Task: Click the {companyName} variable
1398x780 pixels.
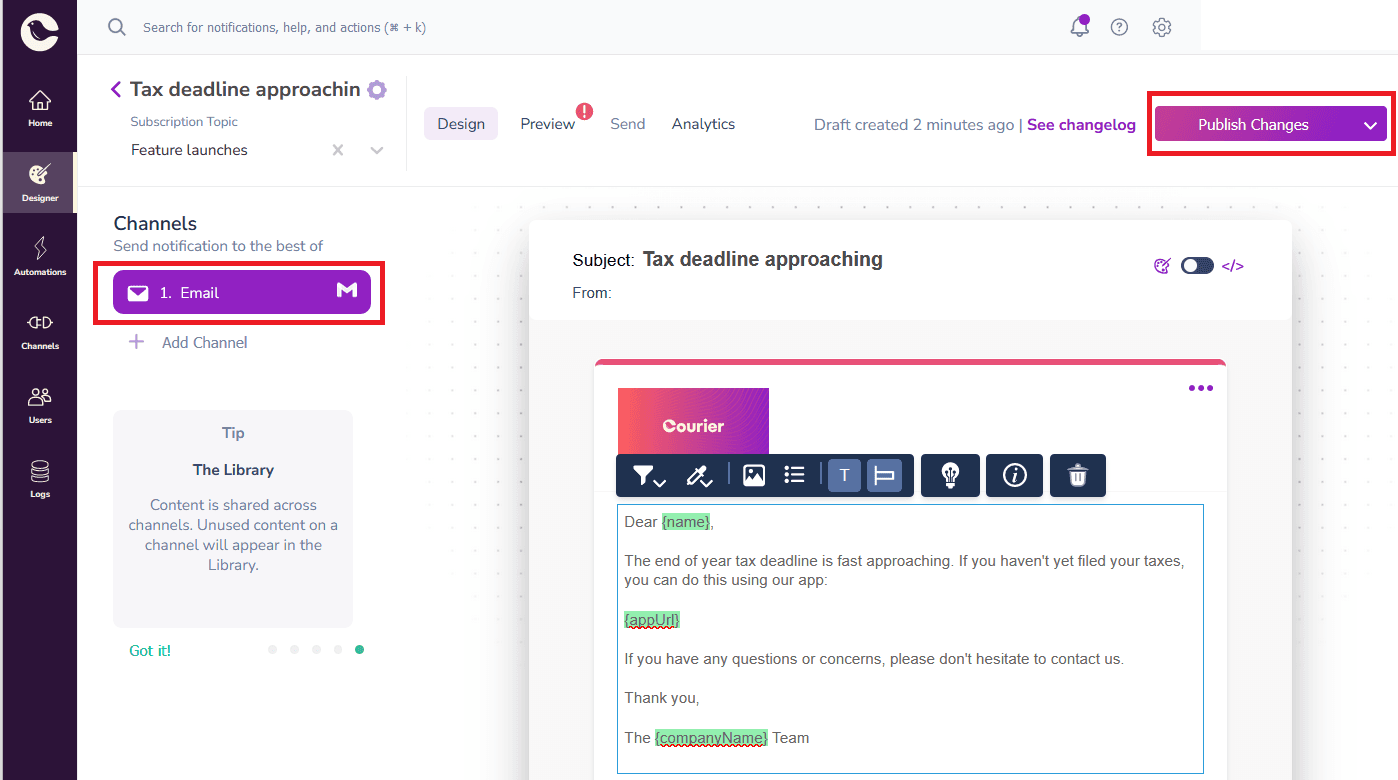Action: pos(712,737)
